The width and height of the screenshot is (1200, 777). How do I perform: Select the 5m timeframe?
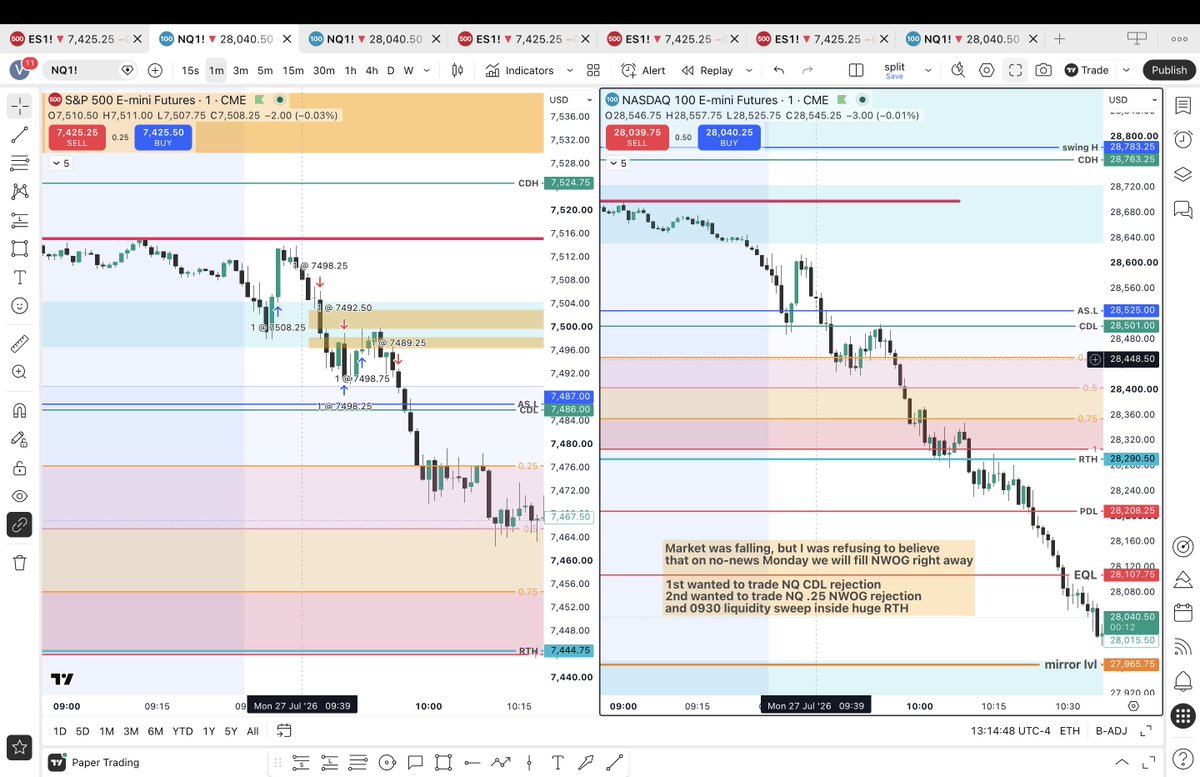(265, 70)
